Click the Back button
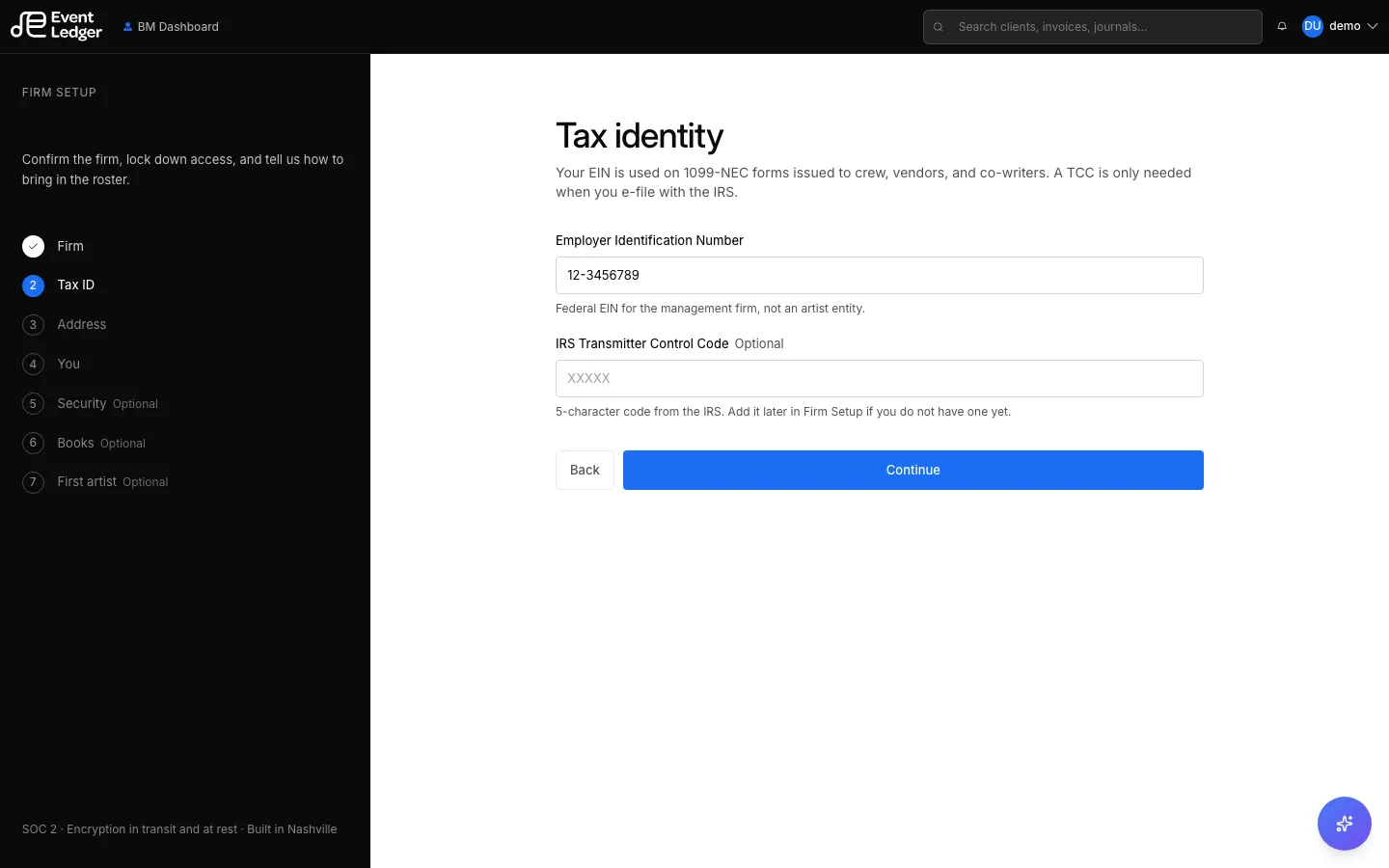1389x868 pixels. tap(585, 470)
